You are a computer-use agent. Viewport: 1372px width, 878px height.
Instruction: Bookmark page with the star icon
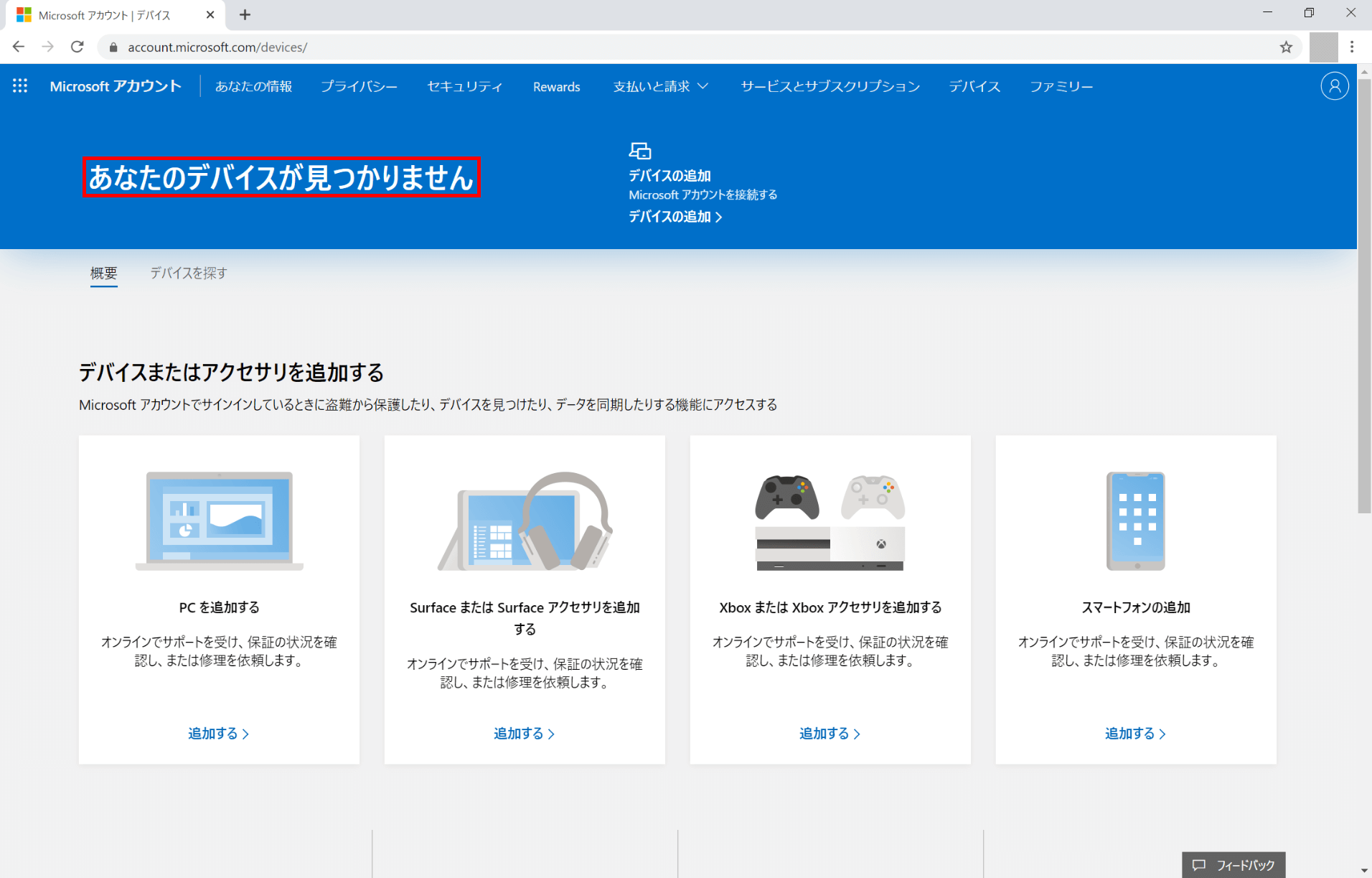click(x=1286, y=47)
